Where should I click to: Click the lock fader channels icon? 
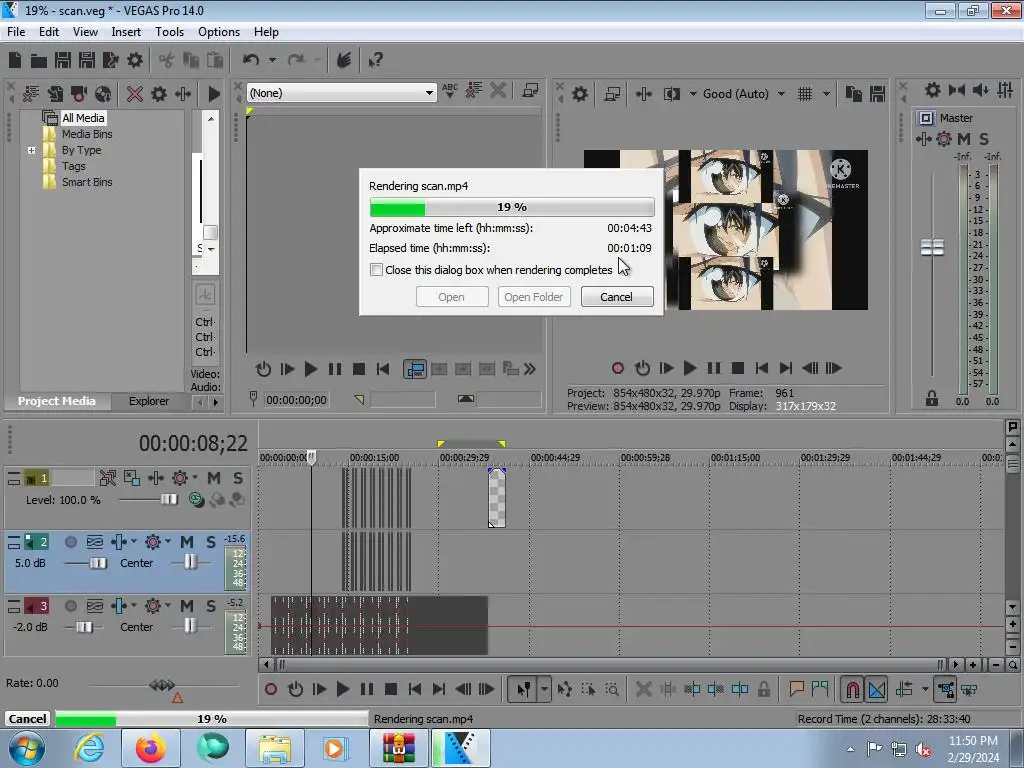pos(931,398)
